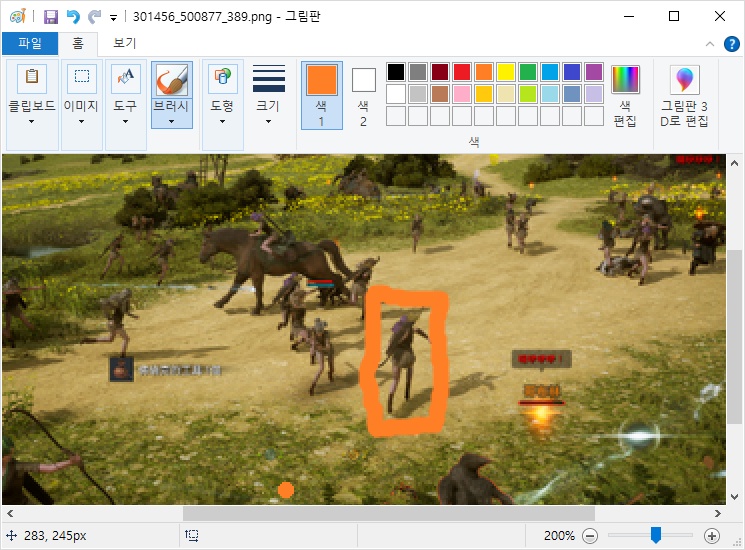This screenshot has height=550, width=745.
Task: Click the 도형 shapes icon
Action: tap(222, 78)
